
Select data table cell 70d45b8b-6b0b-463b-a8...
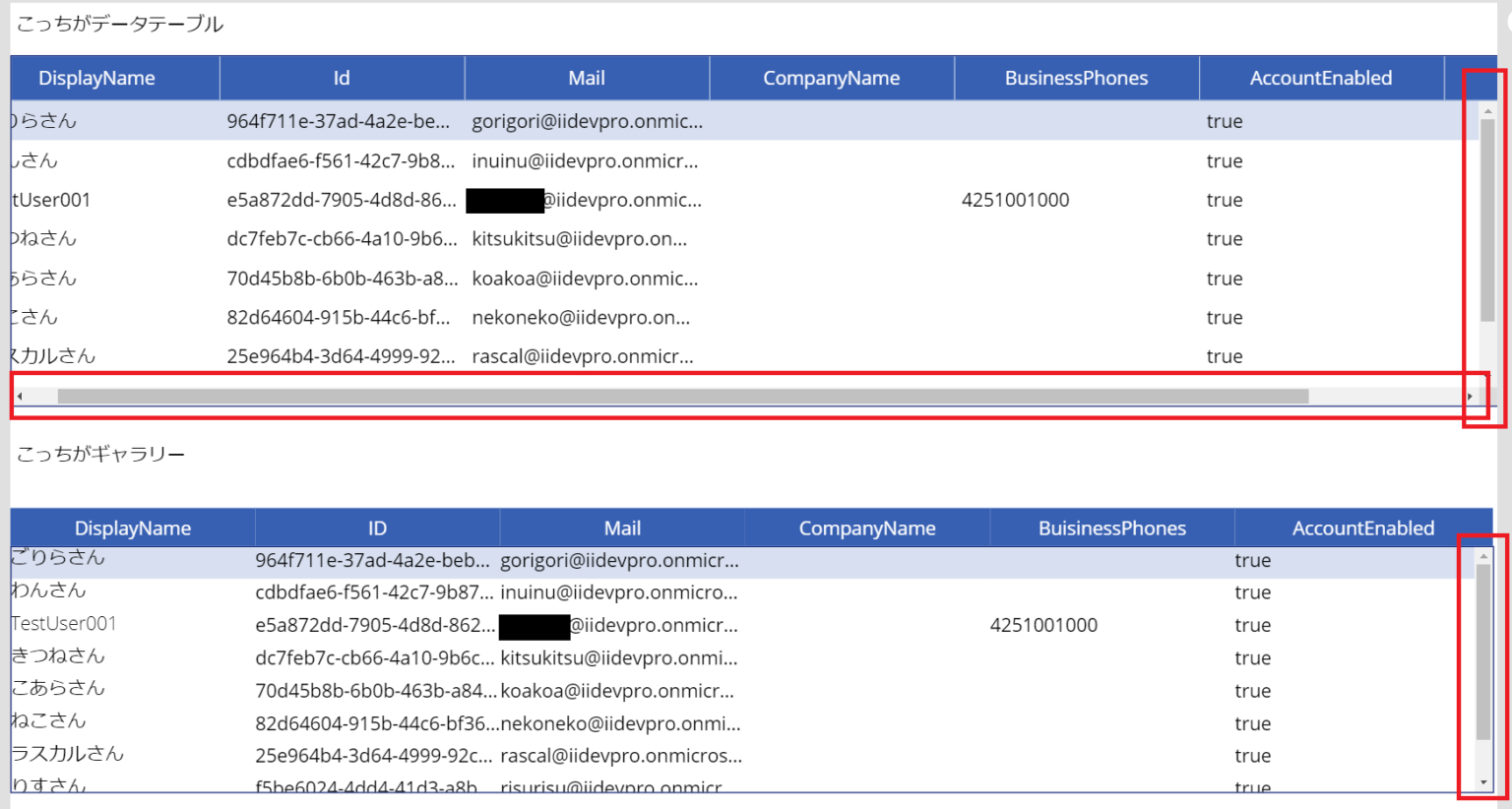click(343, 279)
